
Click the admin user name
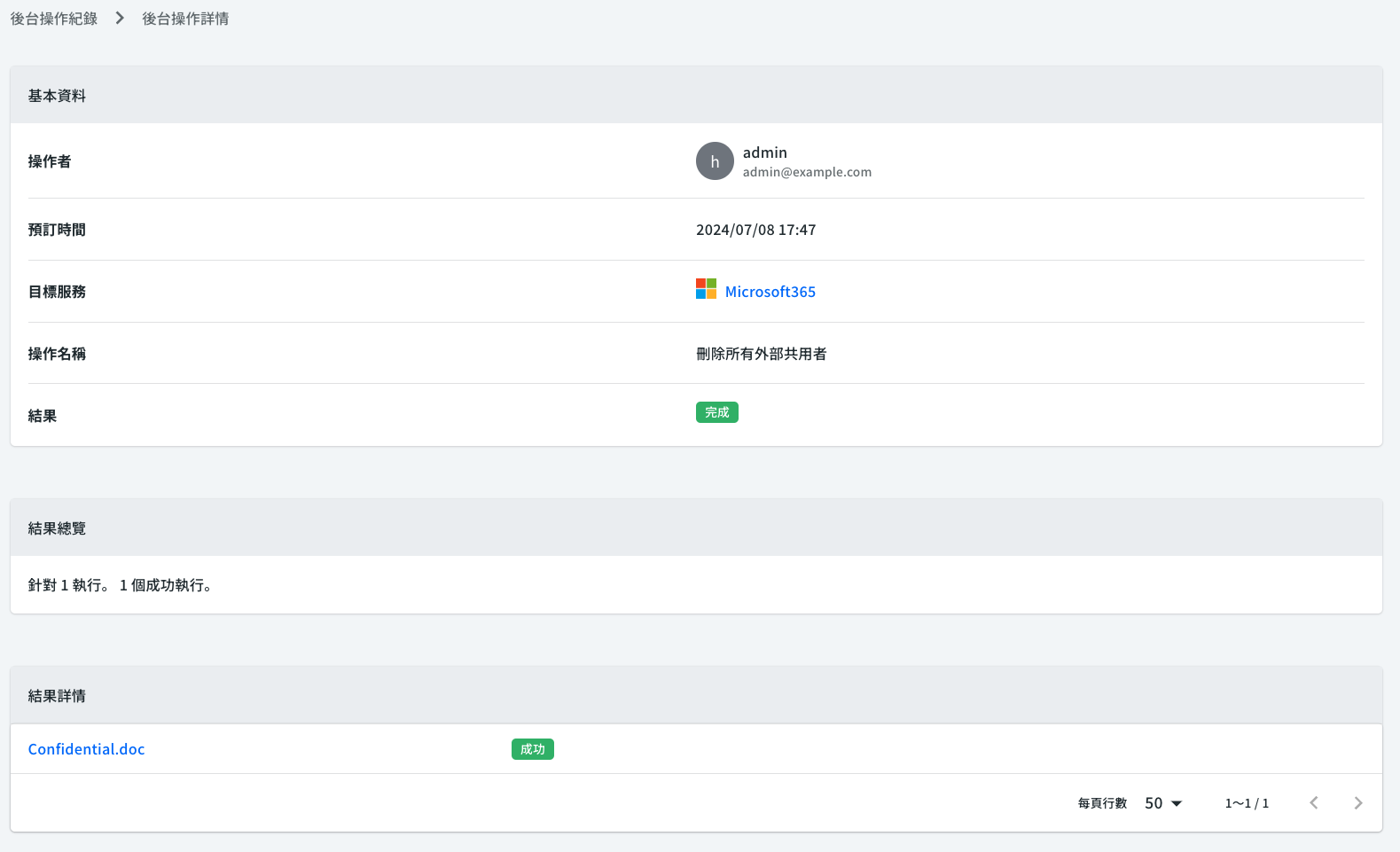coord(765,152)
